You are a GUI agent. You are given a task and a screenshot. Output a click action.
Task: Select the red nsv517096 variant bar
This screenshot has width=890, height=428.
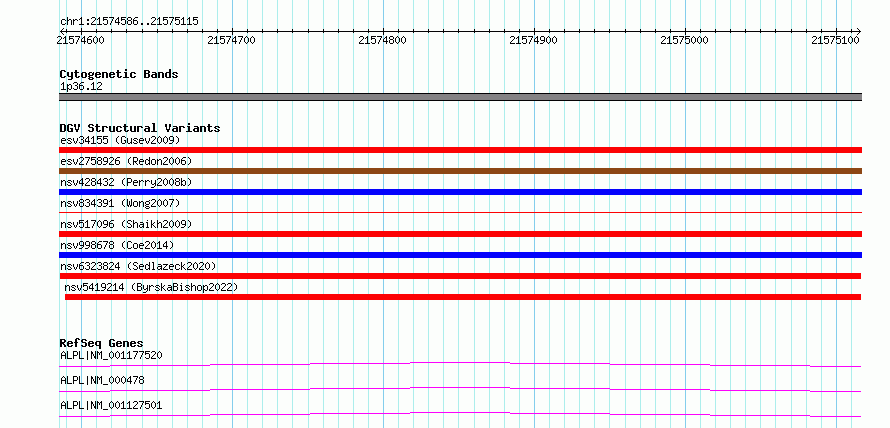[x=460, y=234]
